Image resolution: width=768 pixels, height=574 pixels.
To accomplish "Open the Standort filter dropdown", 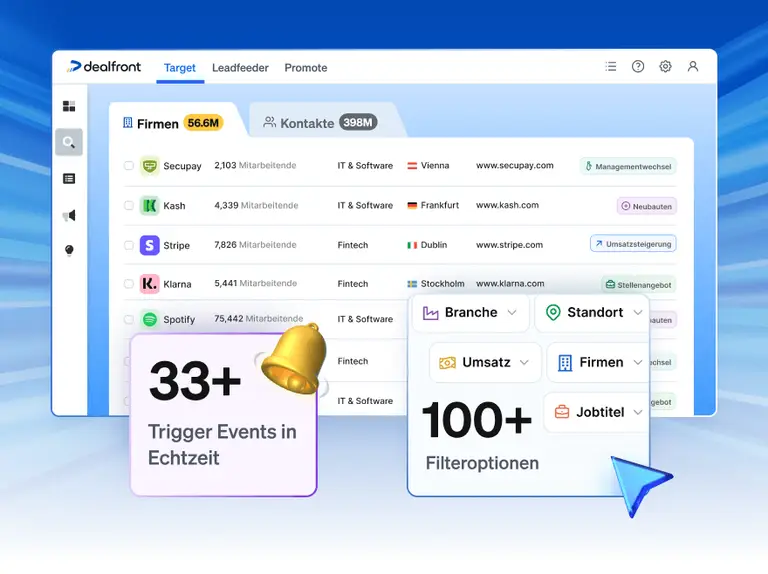I will click(x=592, y=313).
